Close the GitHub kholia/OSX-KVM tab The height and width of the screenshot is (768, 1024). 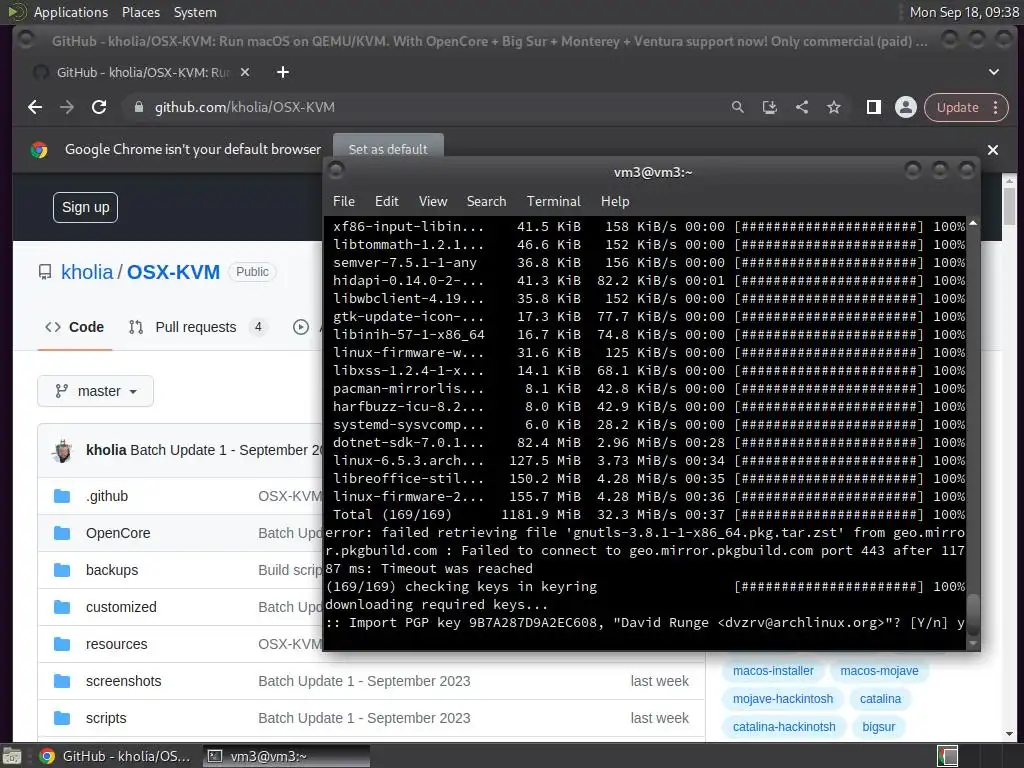click(245, 72)
